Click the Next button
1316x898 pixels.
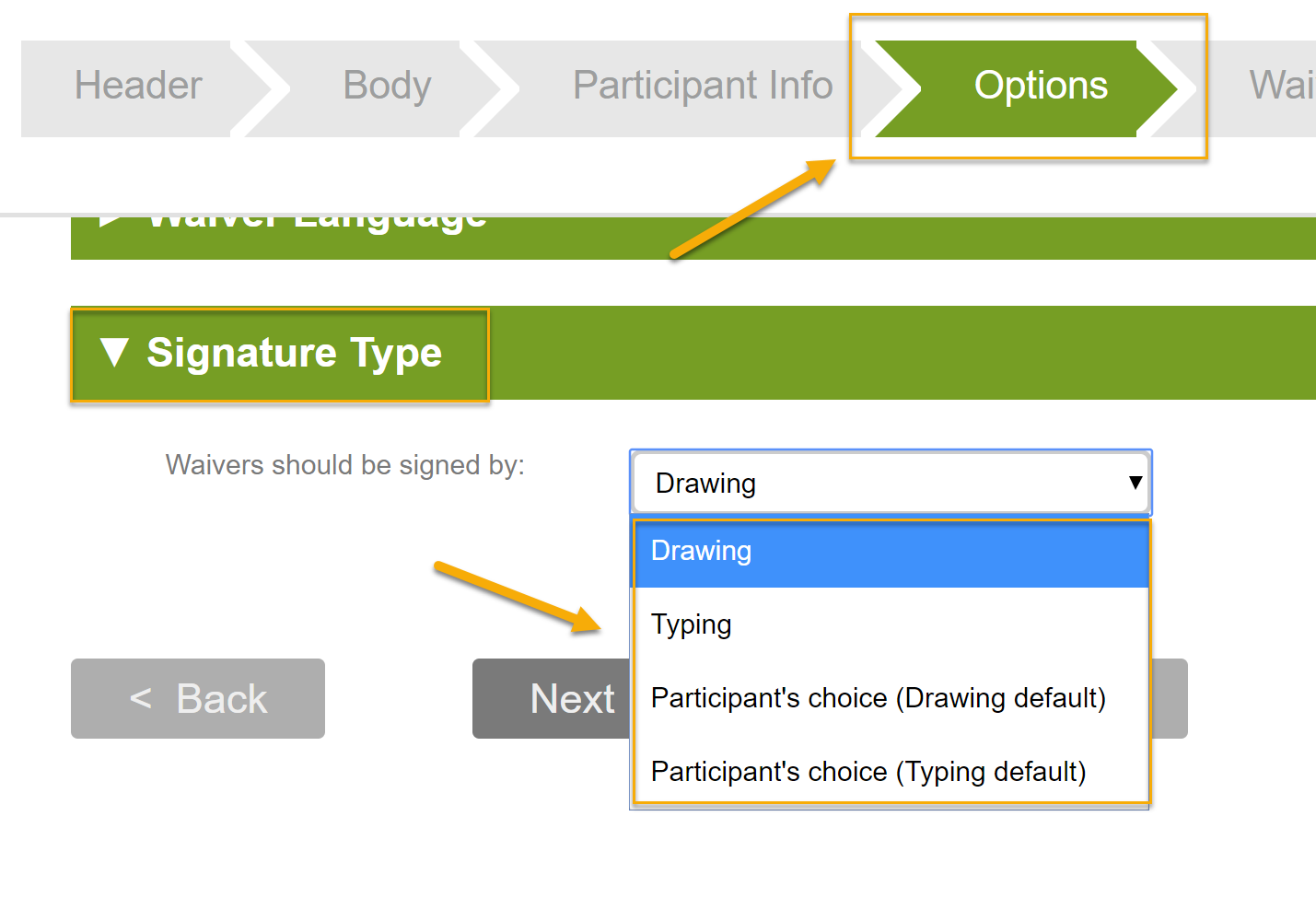point(573,698)
